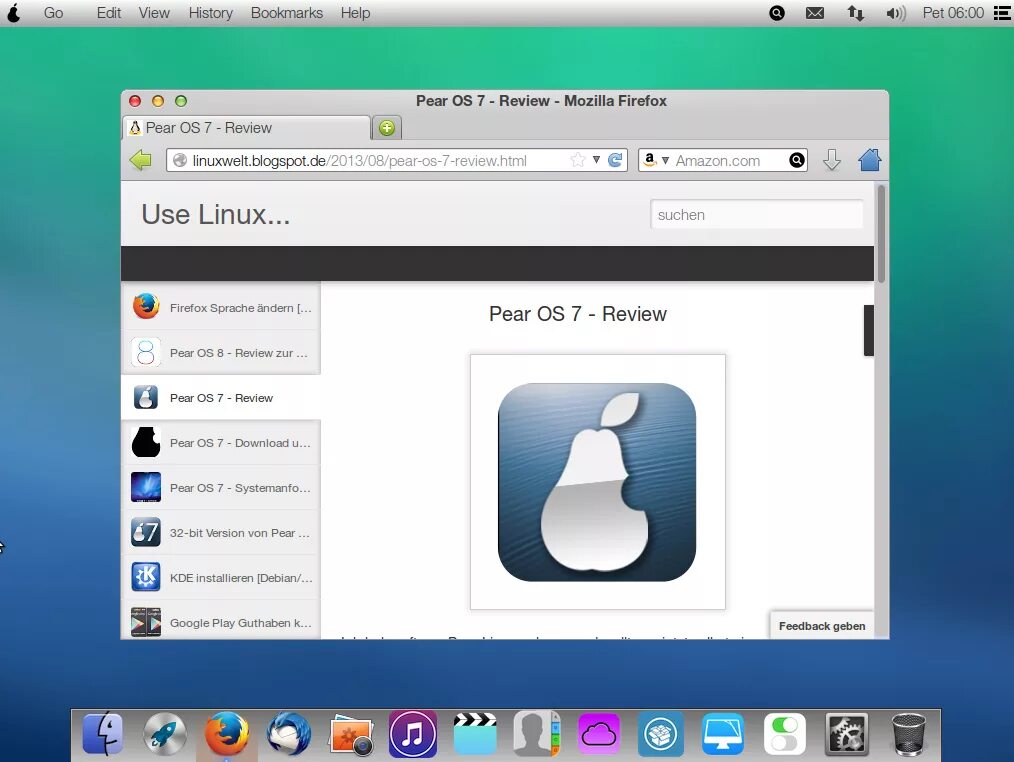The width and height of the screenshot is (1014, 762).
Task: Select the Pear OS 7 - Review tab
Action: tap(246, 128)
